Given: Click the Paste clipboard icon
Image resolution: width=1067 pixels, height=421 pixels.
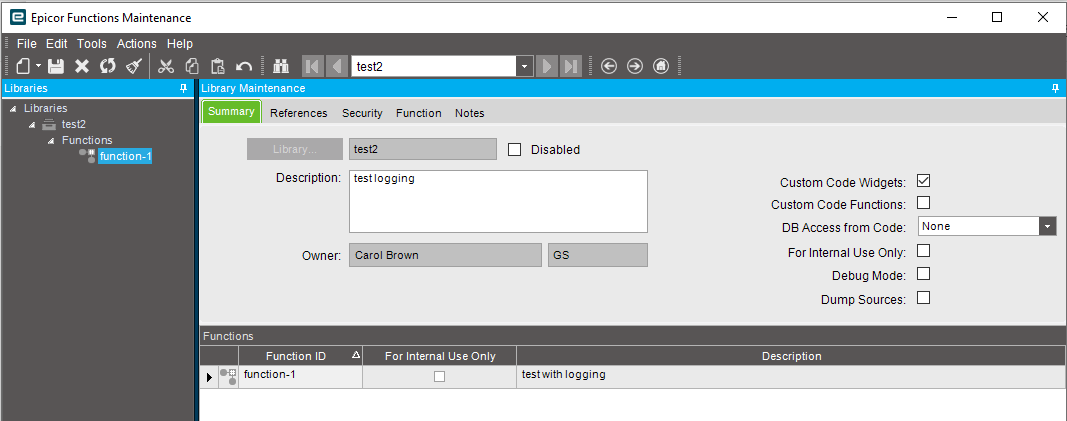Looking at the screenshot, I should point(218,66).
